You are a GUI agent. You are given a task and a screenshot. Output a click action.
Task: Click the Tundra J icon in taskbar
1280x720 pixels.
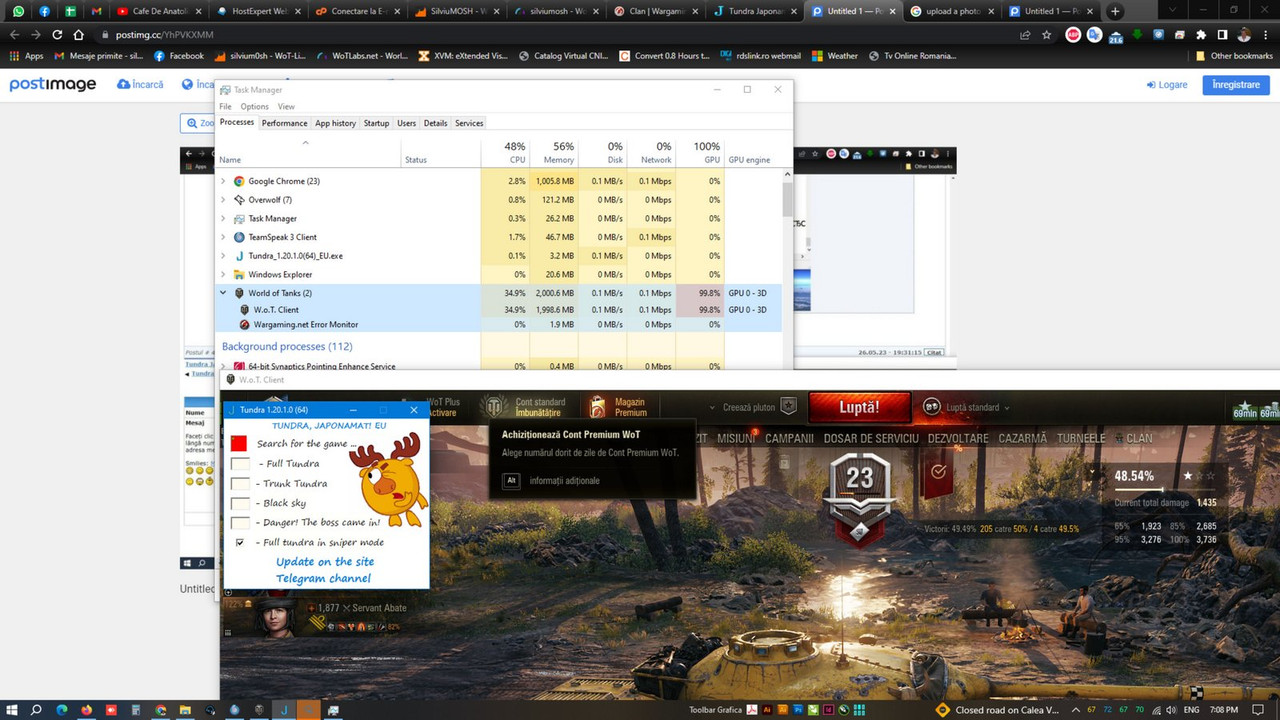click(x=284, y=710)
